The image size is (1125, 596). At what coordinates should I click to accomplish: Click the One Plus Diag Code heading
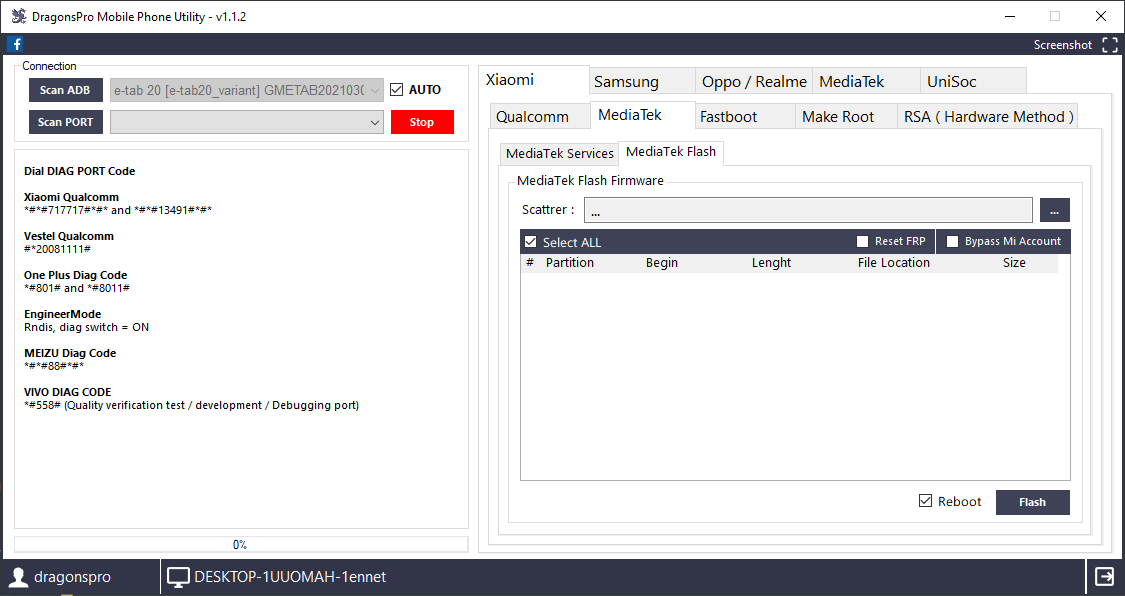coord(75,275)
